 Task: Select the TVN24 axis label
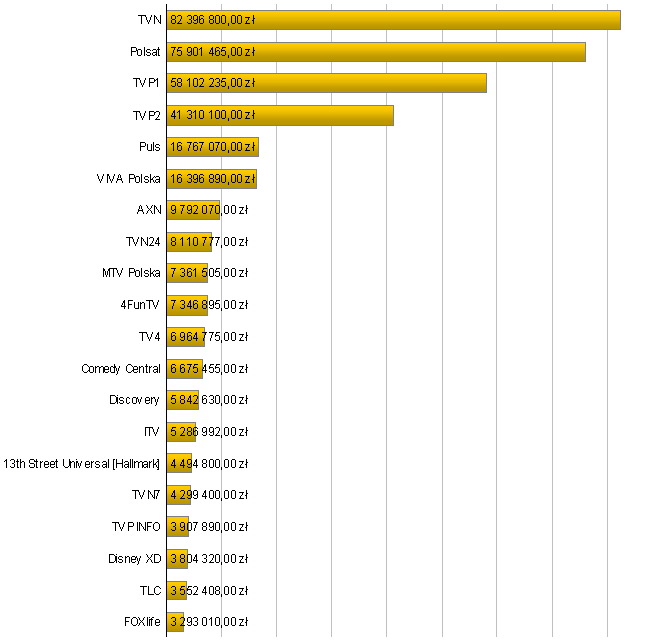(x=143, y=241)
